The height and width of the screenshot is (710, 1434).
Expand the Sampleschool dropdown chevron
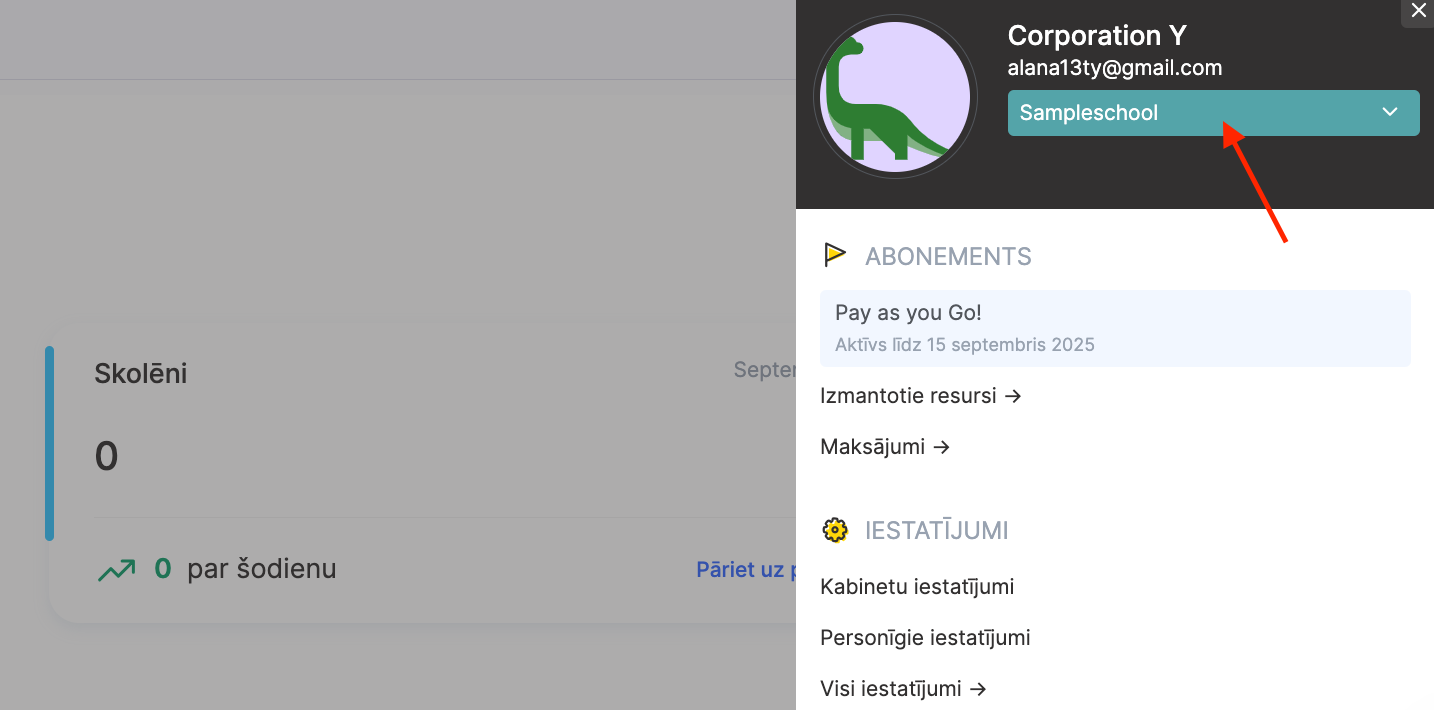1389,112
